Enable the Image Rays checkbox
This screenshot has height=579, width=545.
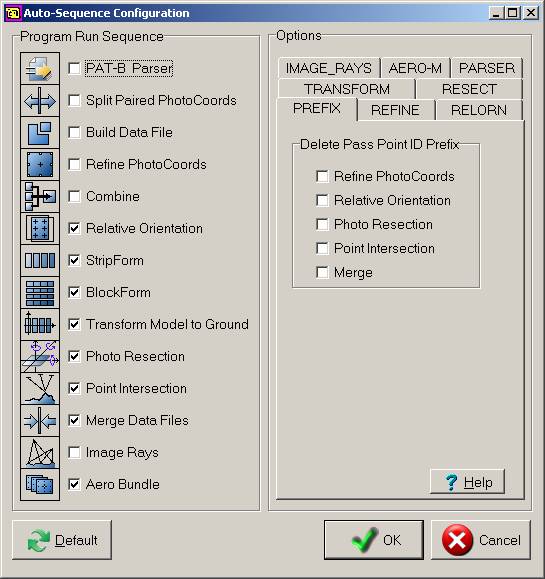[x=74, y=452]
